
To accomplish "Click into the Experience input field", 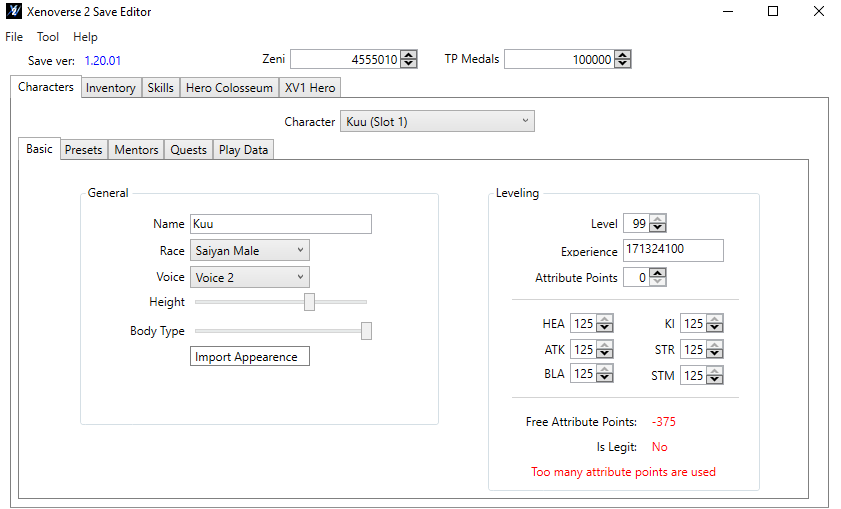I will [x=673, y=250].
